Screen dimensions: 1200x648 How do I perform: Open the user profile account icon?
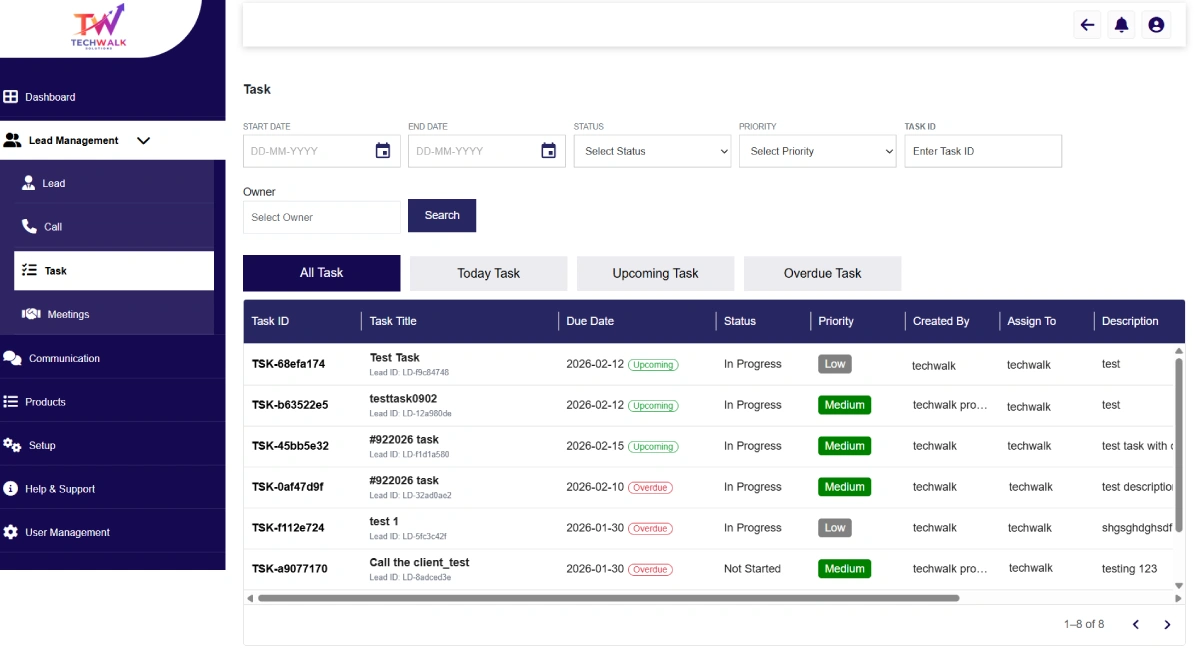[1156, 25]
